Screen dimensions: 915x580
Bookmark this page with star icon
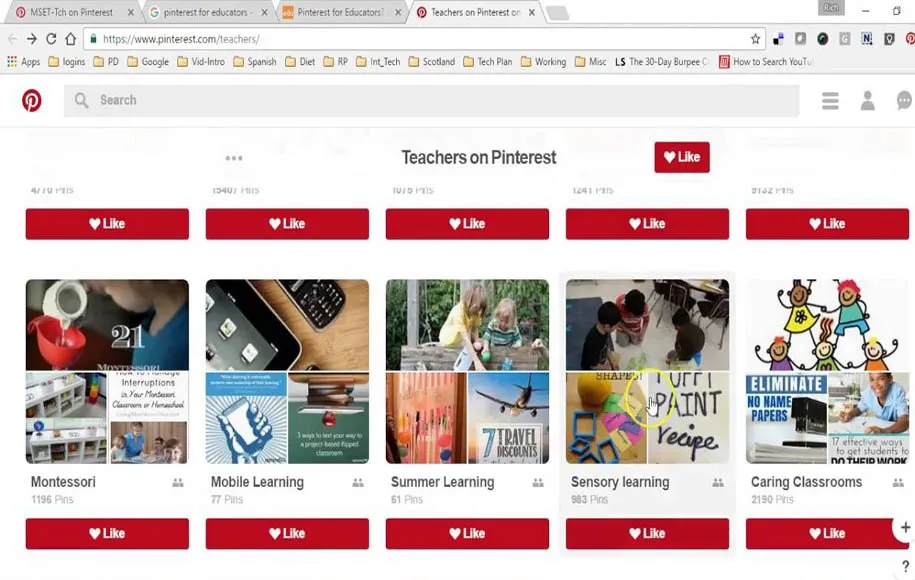coord(755,39)
